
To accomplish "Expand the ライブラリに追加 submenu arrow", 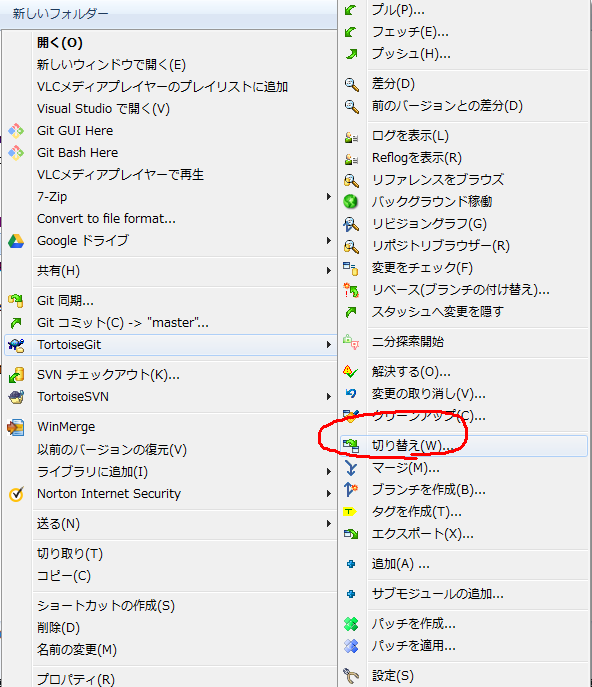I will 328,471.
